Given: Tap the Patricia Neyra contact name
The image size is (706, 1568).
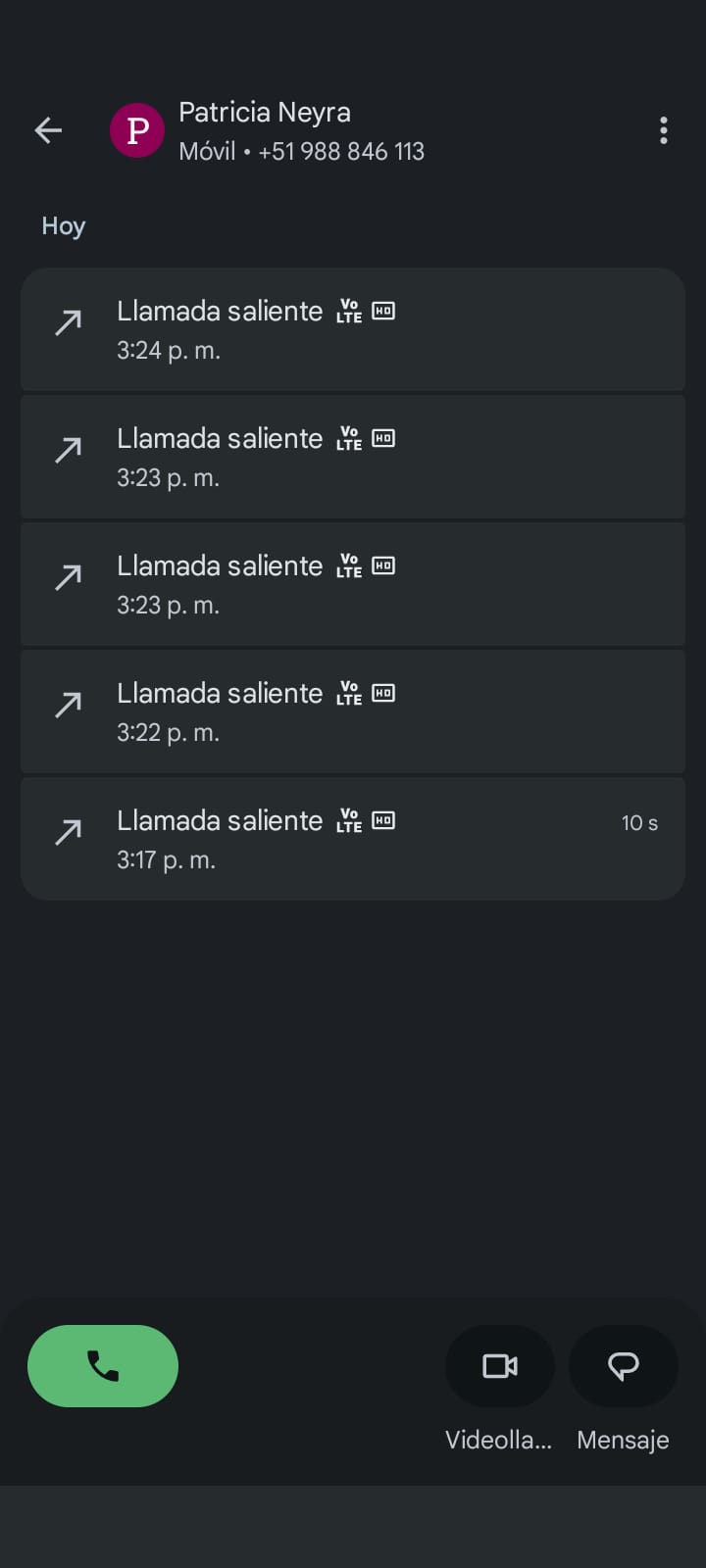Looking at the screenshot, I should 265,113.
